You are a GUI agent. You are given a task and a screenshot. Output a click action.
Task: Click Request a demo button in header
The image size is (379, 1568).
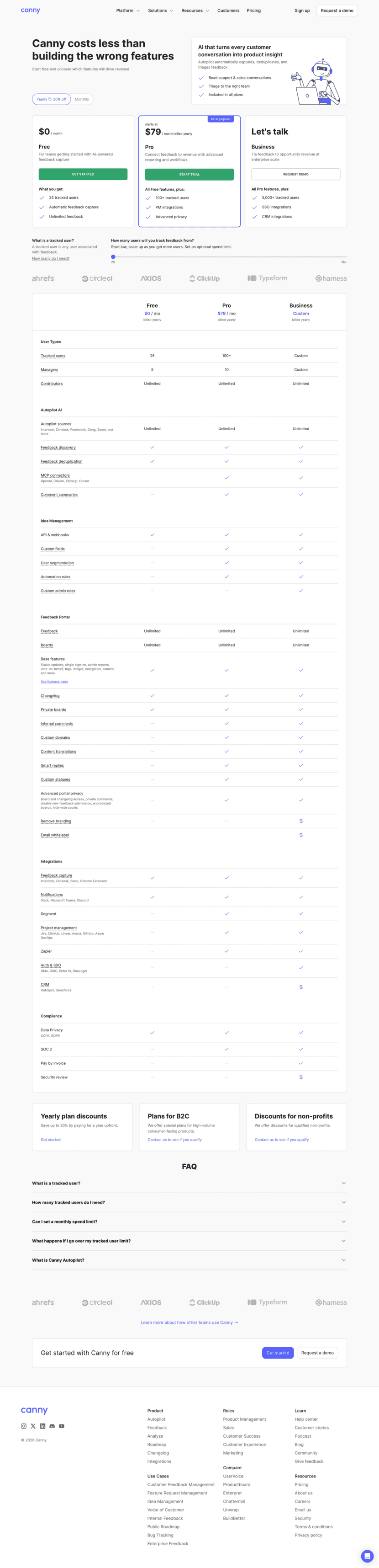[337, 11]
